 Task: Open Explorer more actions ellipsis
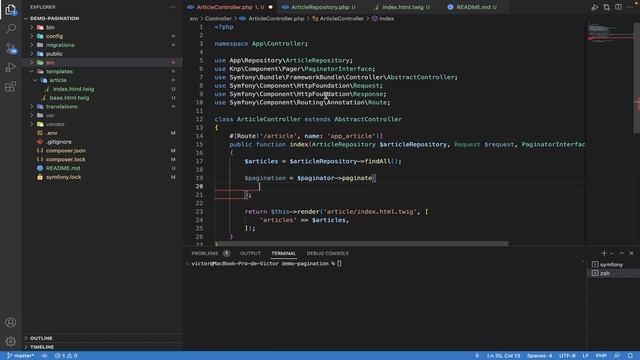pos(172,7)
